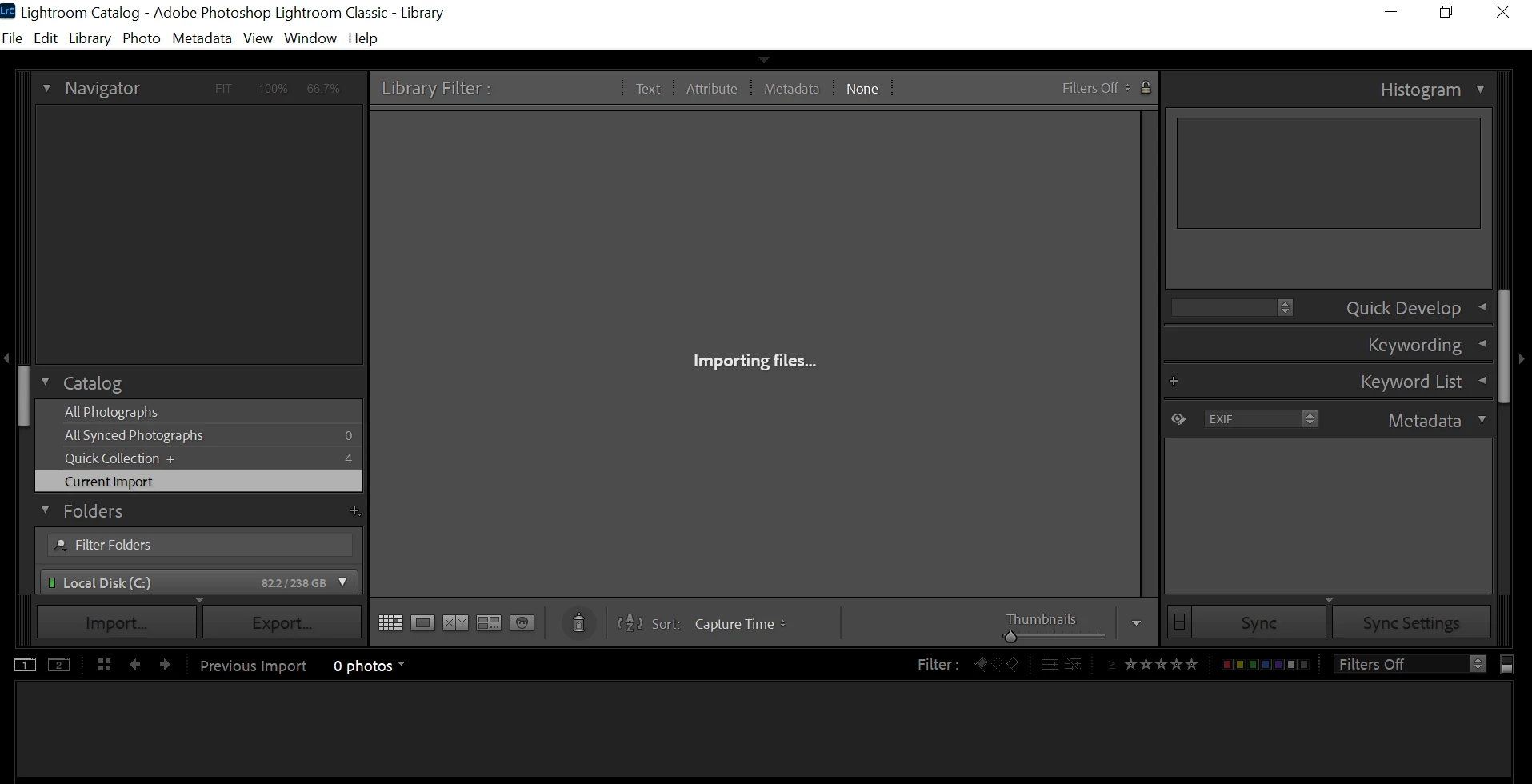Collapse the Histogram panel

[x=1481, y=90]
